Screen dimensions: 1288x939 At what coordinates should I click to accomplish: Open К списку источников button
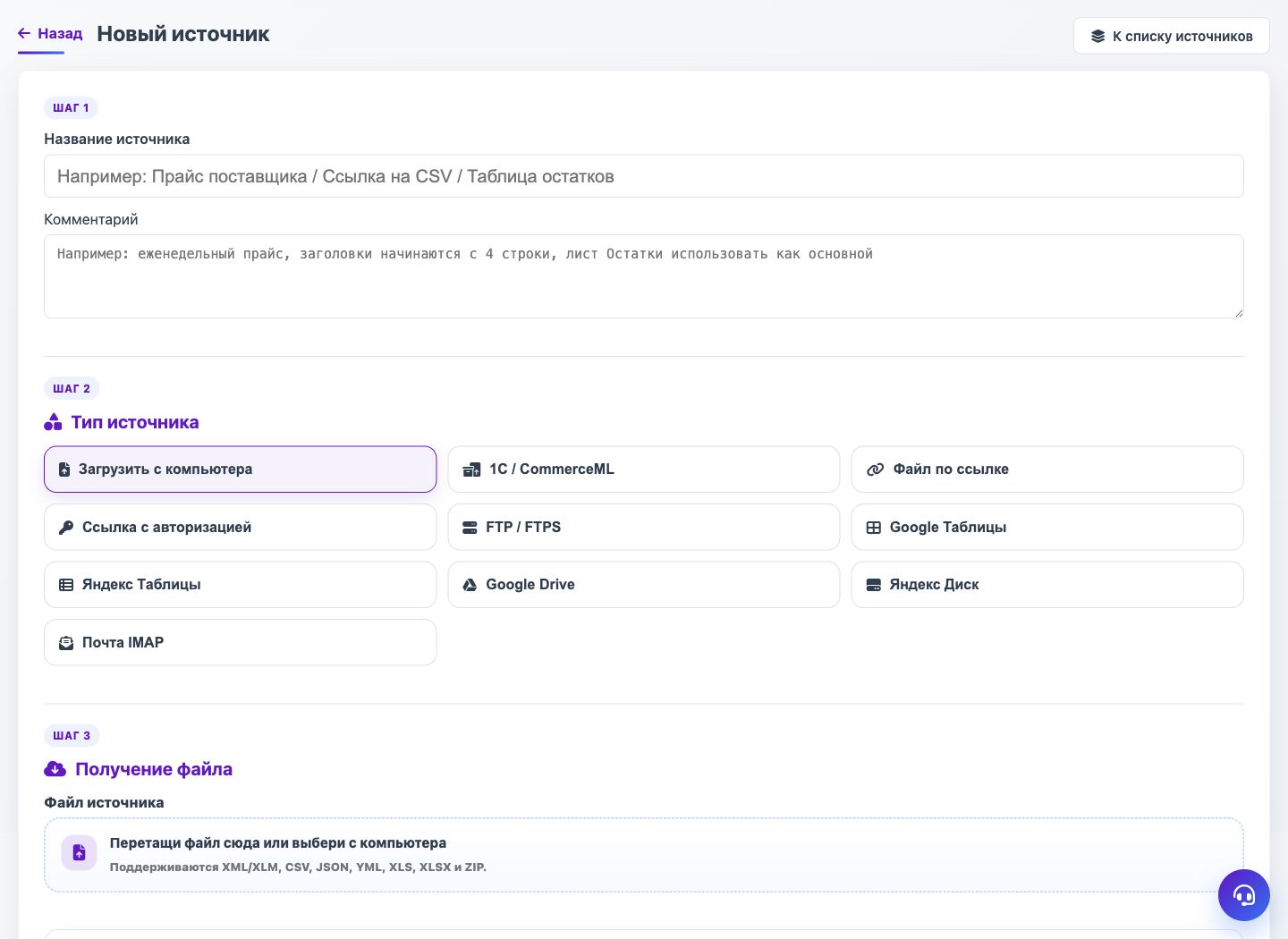(x=1171, y=36)
